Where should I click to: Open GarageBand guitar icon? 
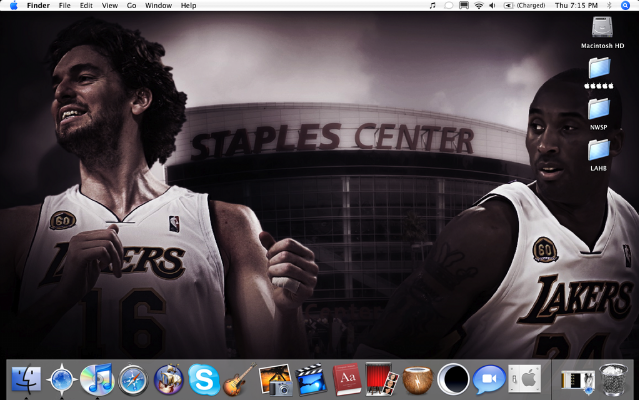(238, 380)
